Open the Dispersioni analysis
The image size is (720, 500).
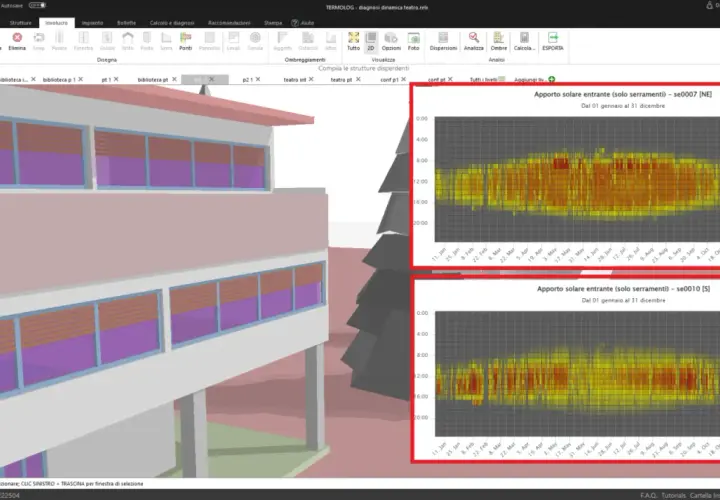tap(443, 41)
